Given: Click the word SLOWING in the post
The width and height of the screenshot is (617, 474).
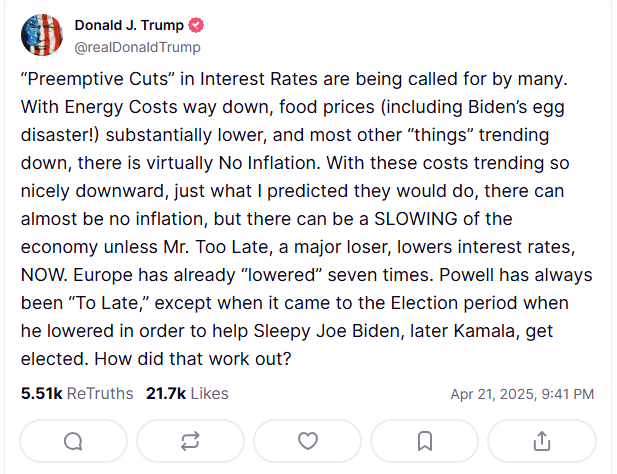Looking at the screenshot, I should click(x=416, y=219).
